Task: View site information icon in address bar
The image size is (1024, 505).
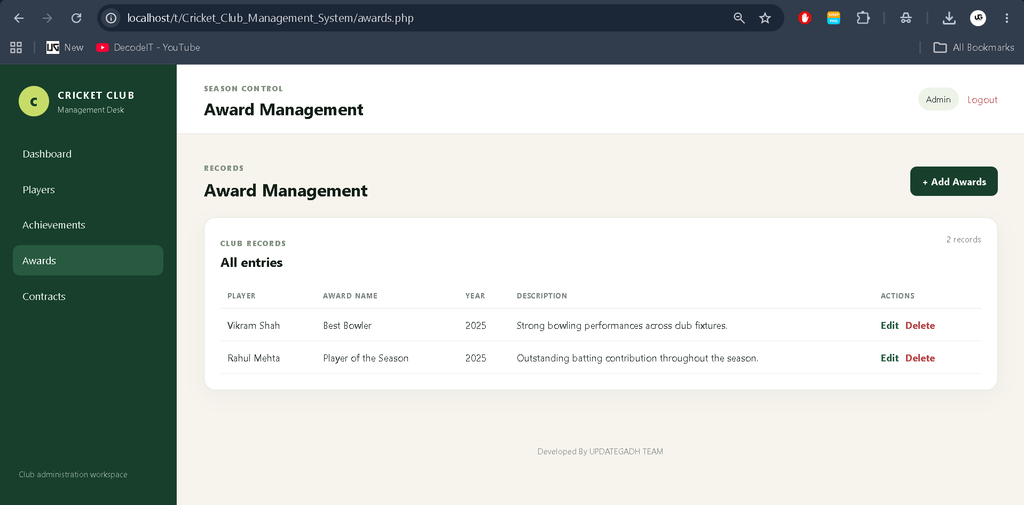Action: coord(111,18)
